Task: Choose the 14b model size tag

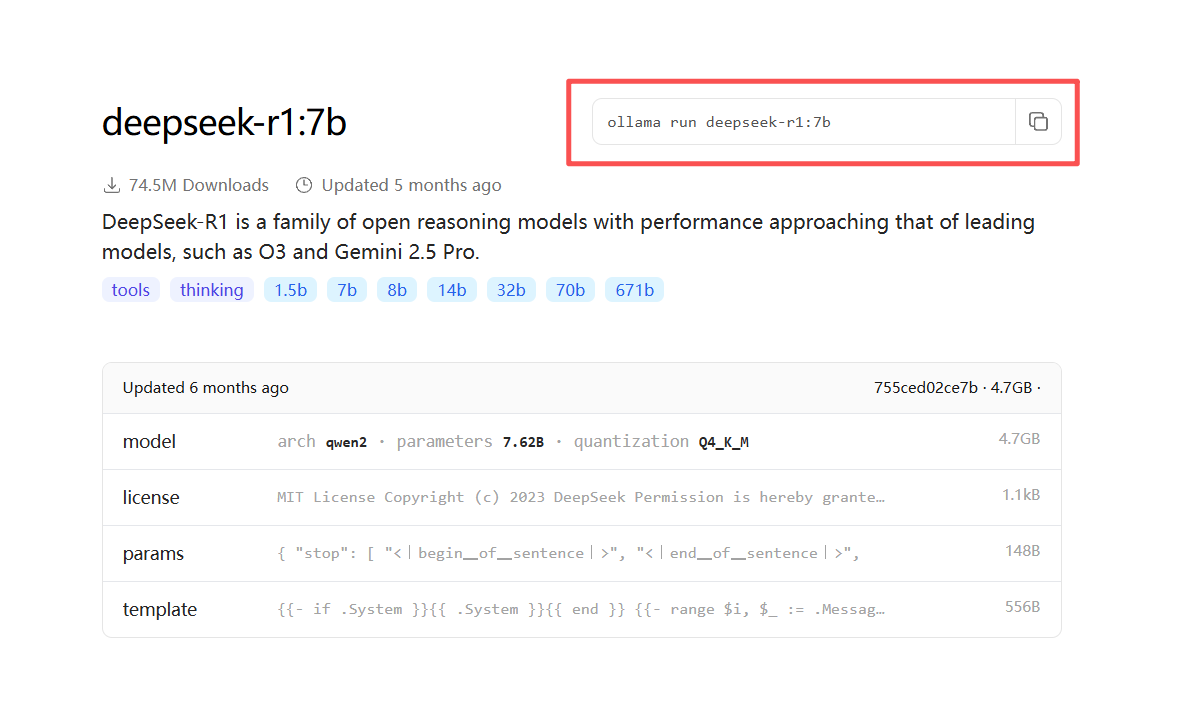Action: click(x=452, y=290)
